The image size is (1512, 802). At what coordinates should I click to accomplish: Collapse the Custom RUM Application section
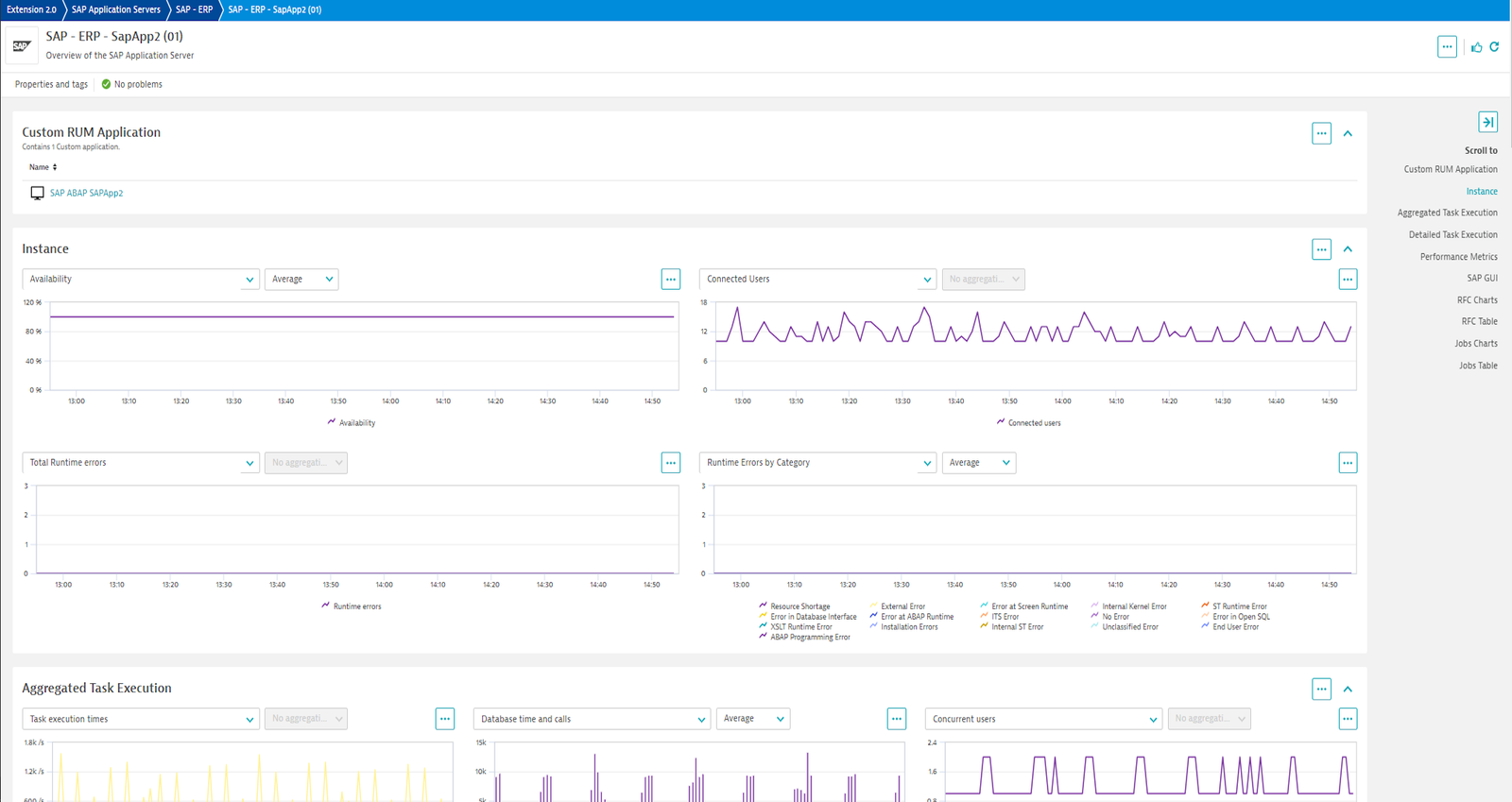click(x=1348, y=133)
